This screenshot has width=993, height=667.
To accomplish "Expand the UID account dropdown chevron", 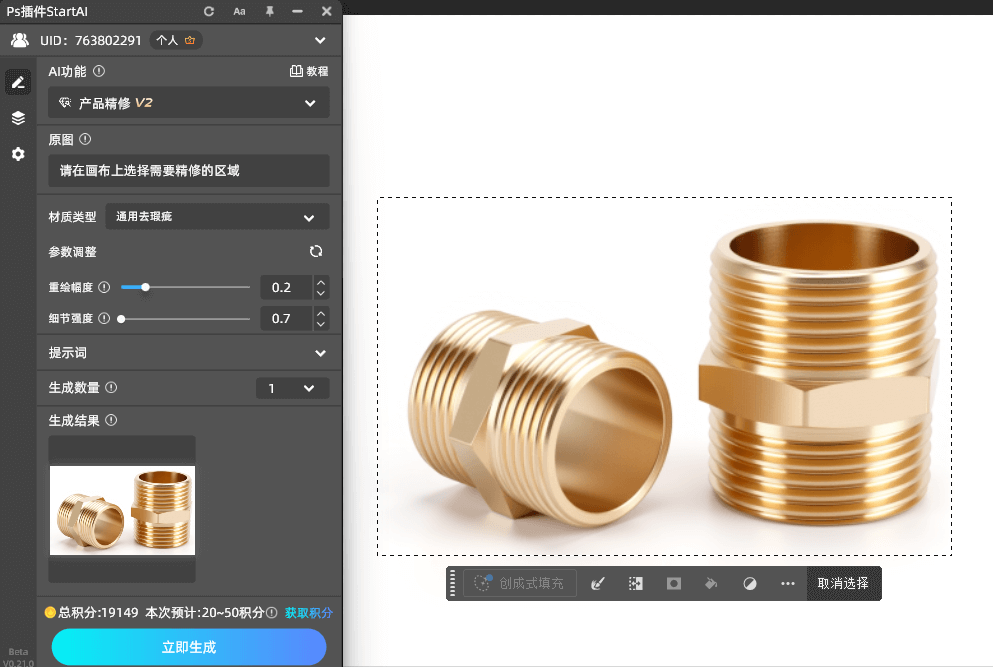I will pos(320,41).
